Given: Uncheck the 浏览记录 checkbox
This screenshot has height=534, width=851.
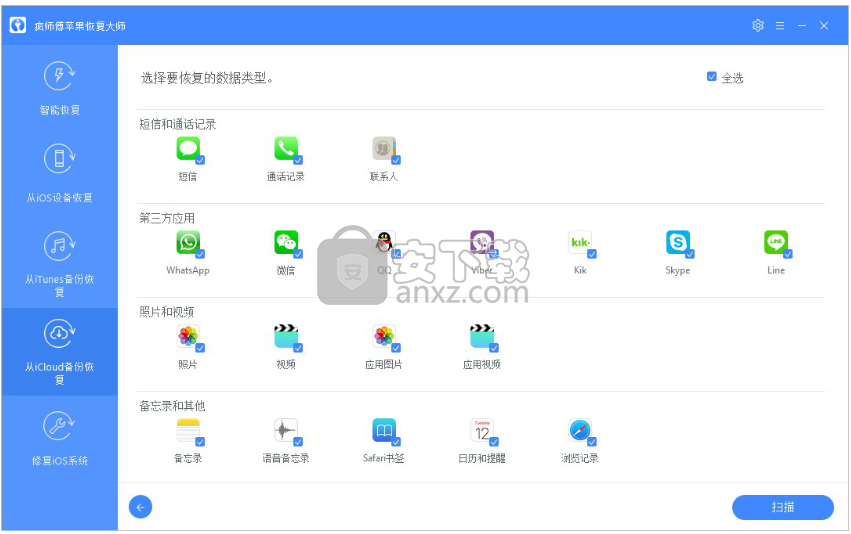Looking at the screenshot, I should pyautogui.click(x=592, y=442).
